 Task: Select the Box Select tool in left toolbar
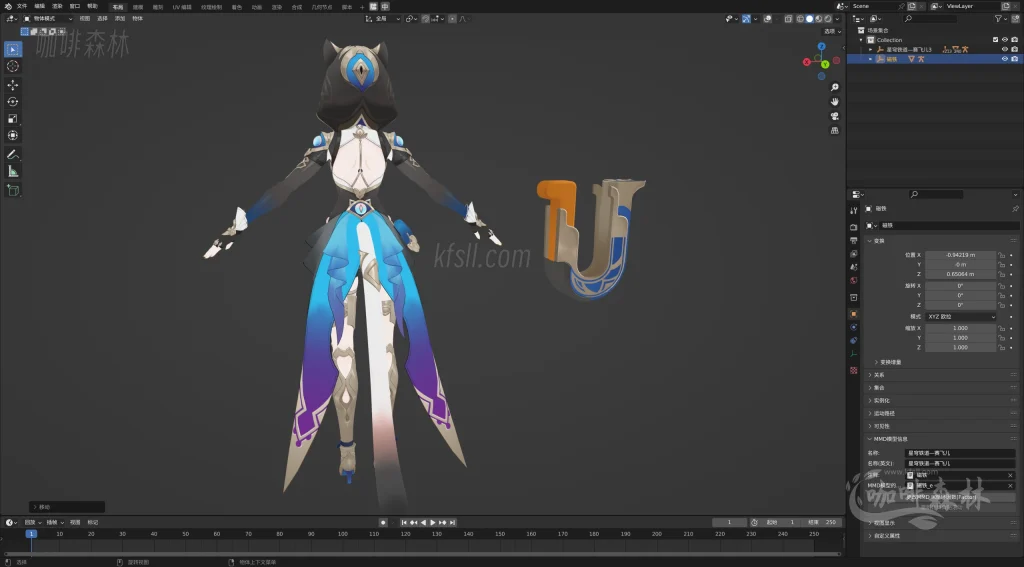12,49
